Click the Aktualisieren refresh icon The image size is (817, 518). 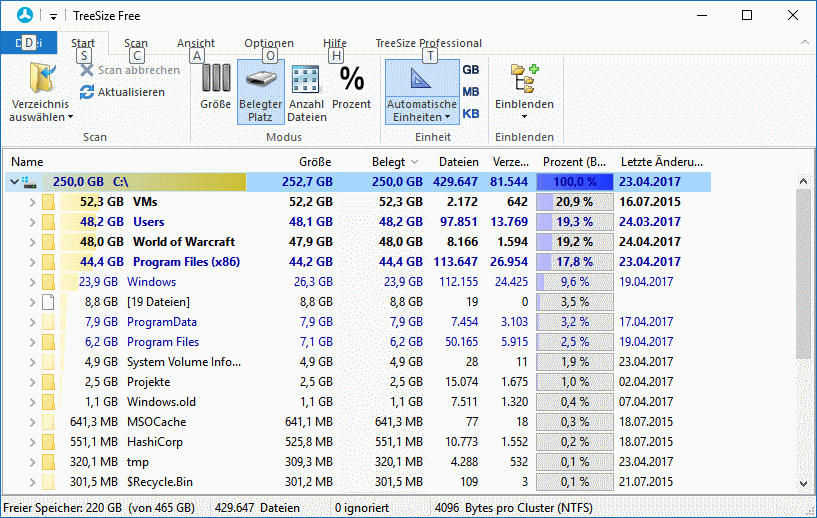pyautogui.click(x=87, y=92)
